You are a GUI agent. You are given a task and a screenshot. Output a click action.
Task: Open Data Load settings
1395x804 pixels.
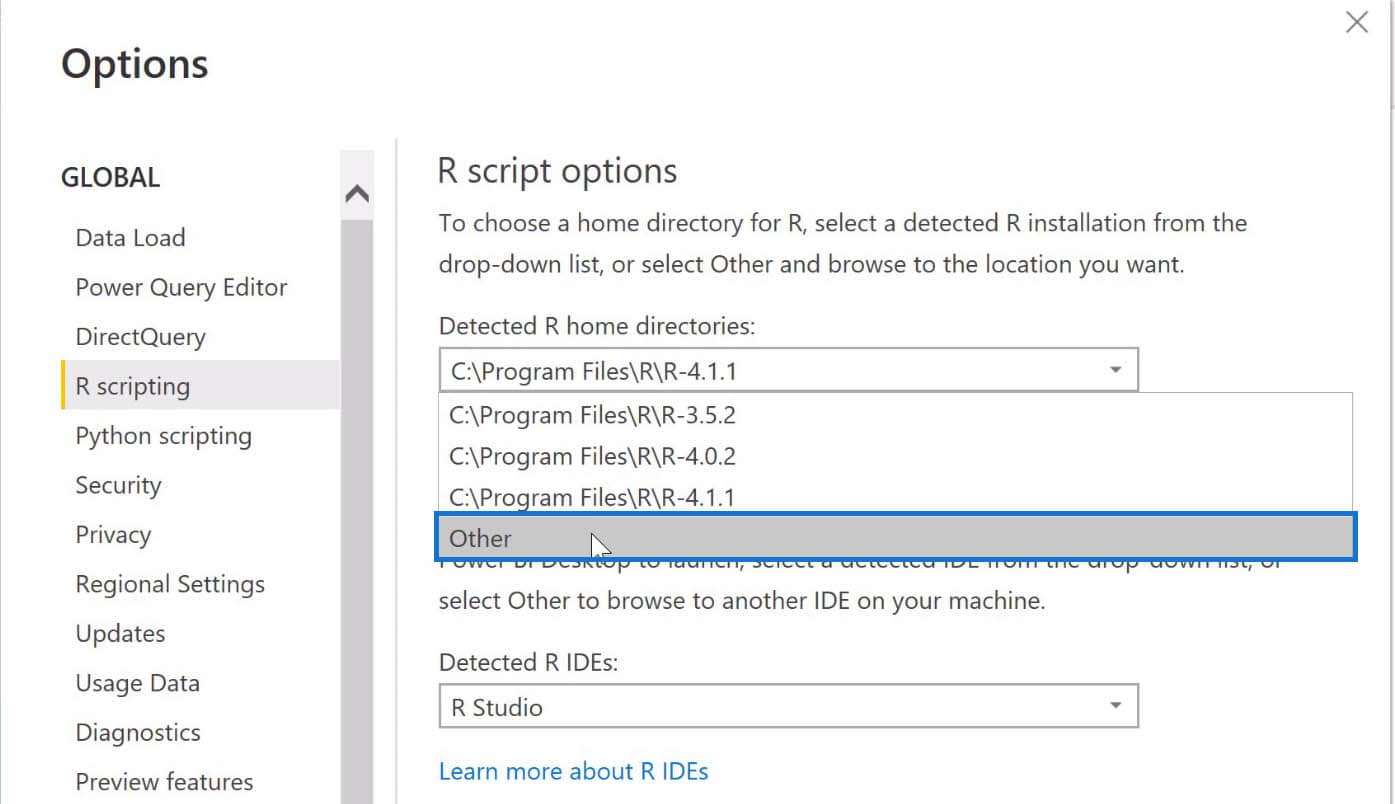point(130,238)
